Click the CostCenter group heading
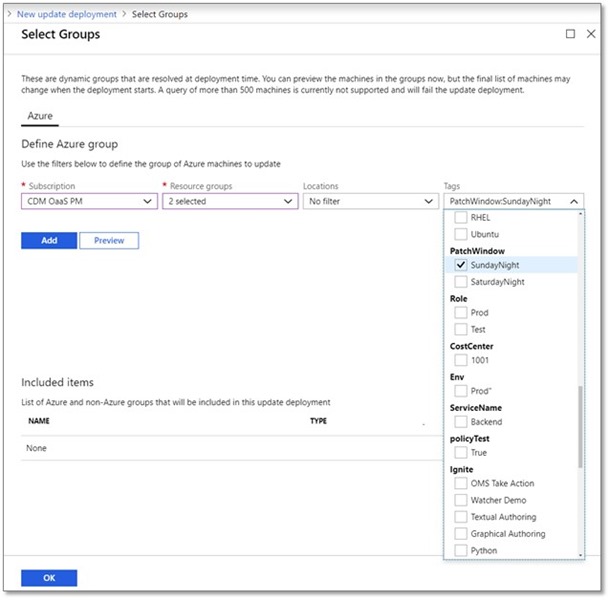The image size is (610, 600). pyautogui.click(x=472, y=346)
